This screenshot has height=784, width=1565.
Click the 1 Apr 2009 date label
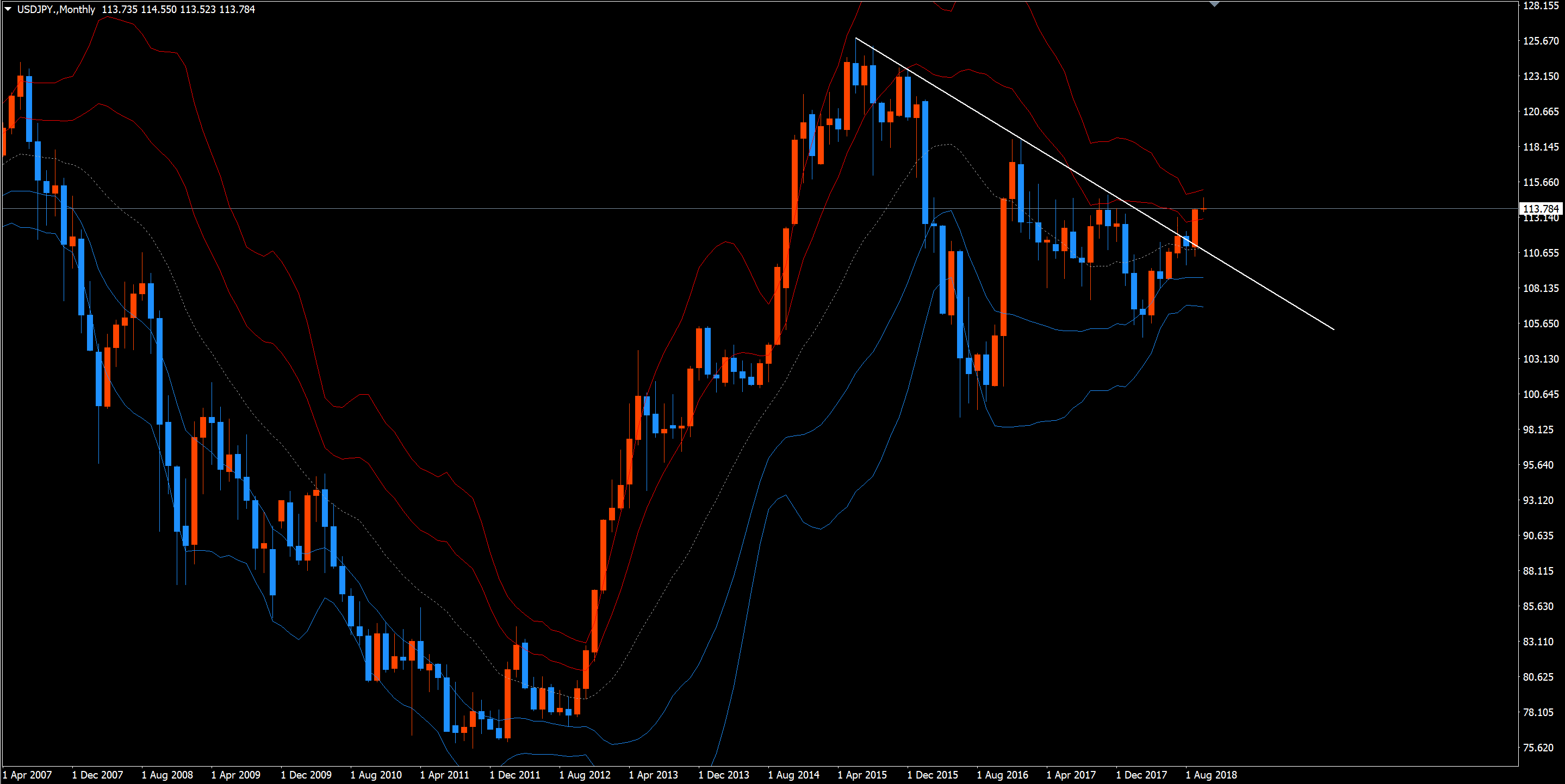pyautogui.click(x=235, y=775)
